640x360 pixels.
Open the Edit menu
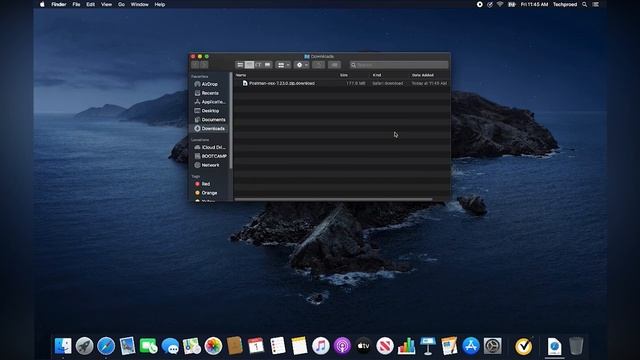click(91, 4)
